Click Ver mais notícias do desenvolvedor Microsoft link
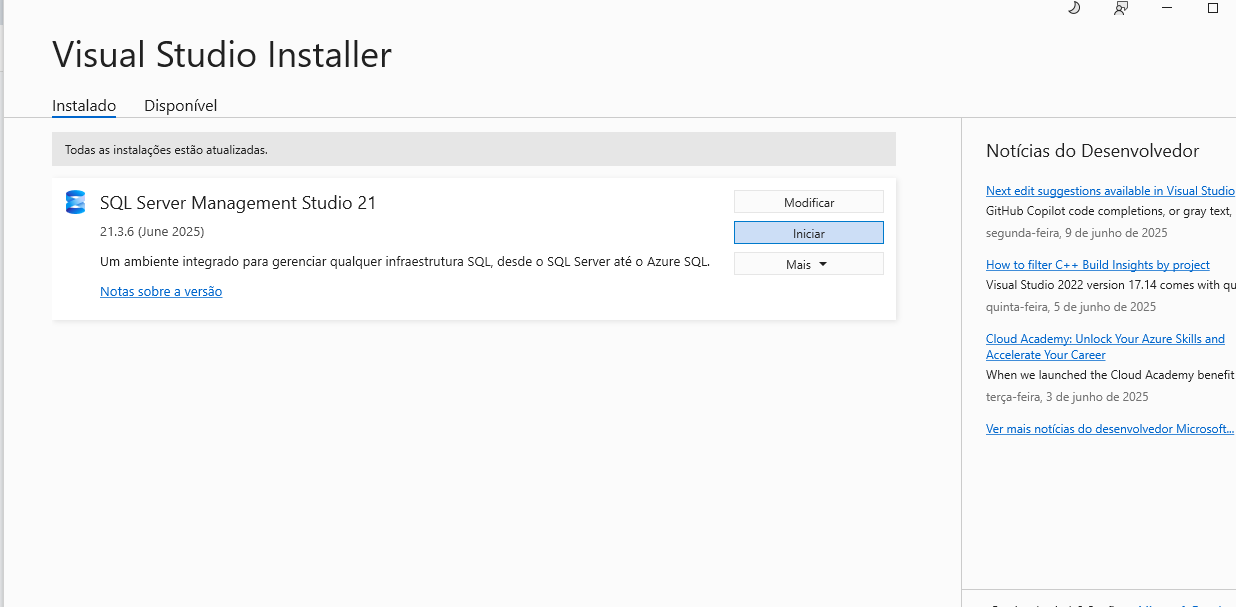The width and height of the screenshot is (1236, 607). point(1110,429)
